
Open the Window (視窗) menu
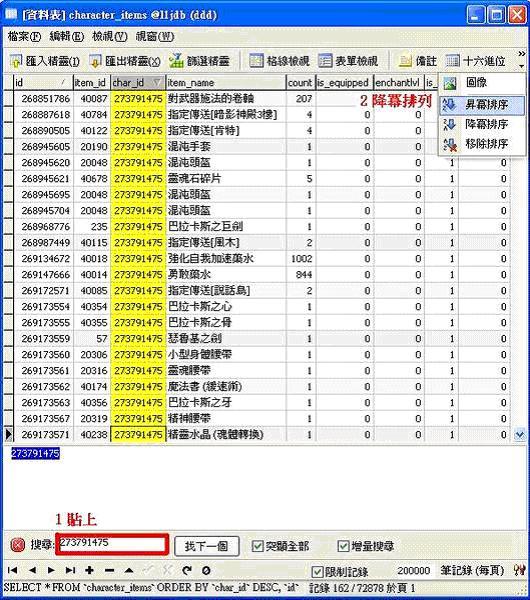(x=155, y=36)
